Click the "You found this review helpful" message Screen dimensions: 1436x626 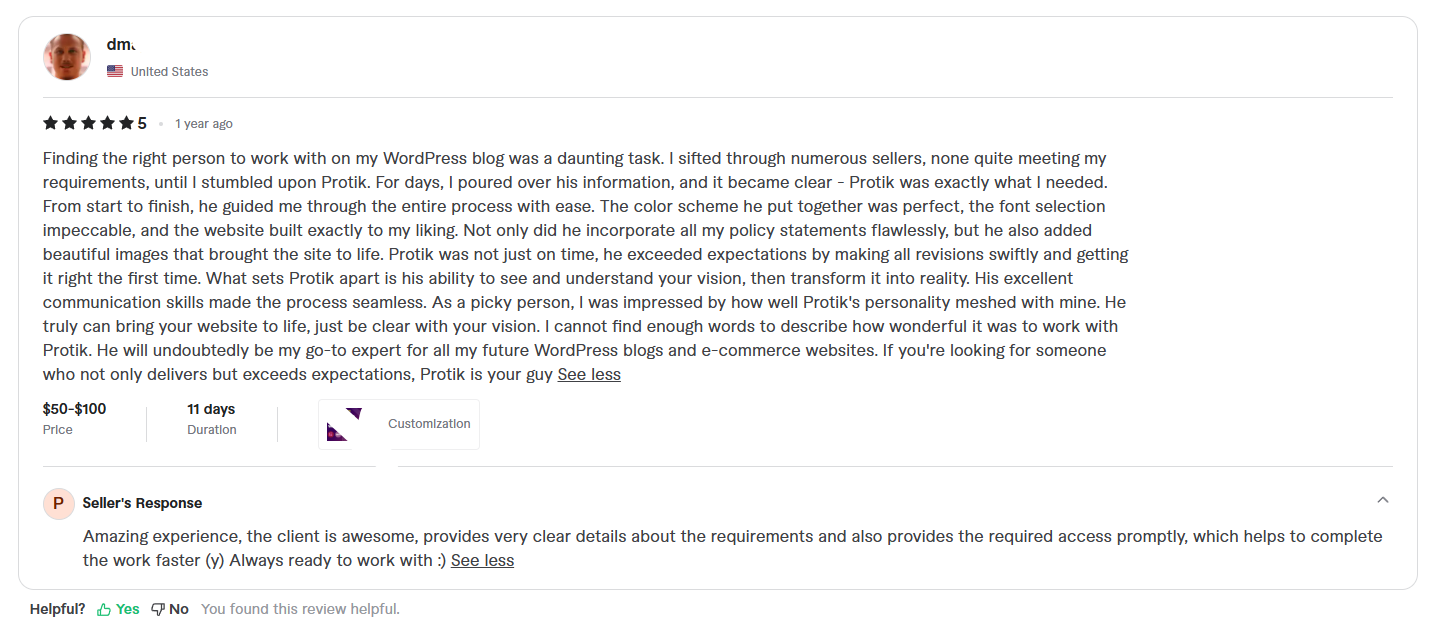pyautogui.click(x=300, y=609)
